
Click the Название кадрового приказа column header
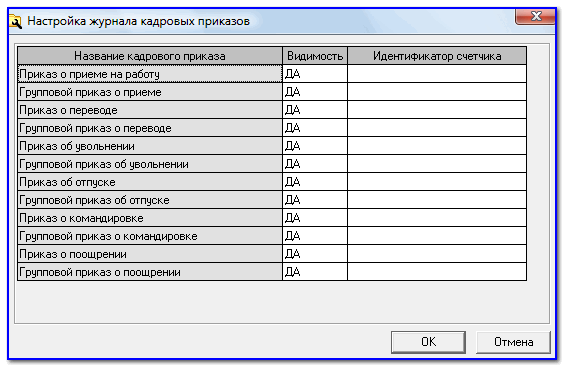coord(150,56)
